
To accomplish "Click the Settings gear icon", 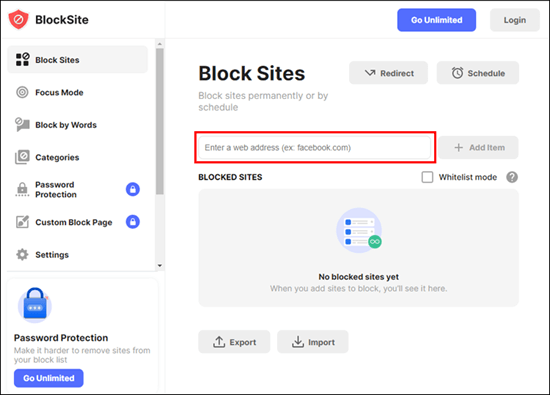I will (22, 254).
